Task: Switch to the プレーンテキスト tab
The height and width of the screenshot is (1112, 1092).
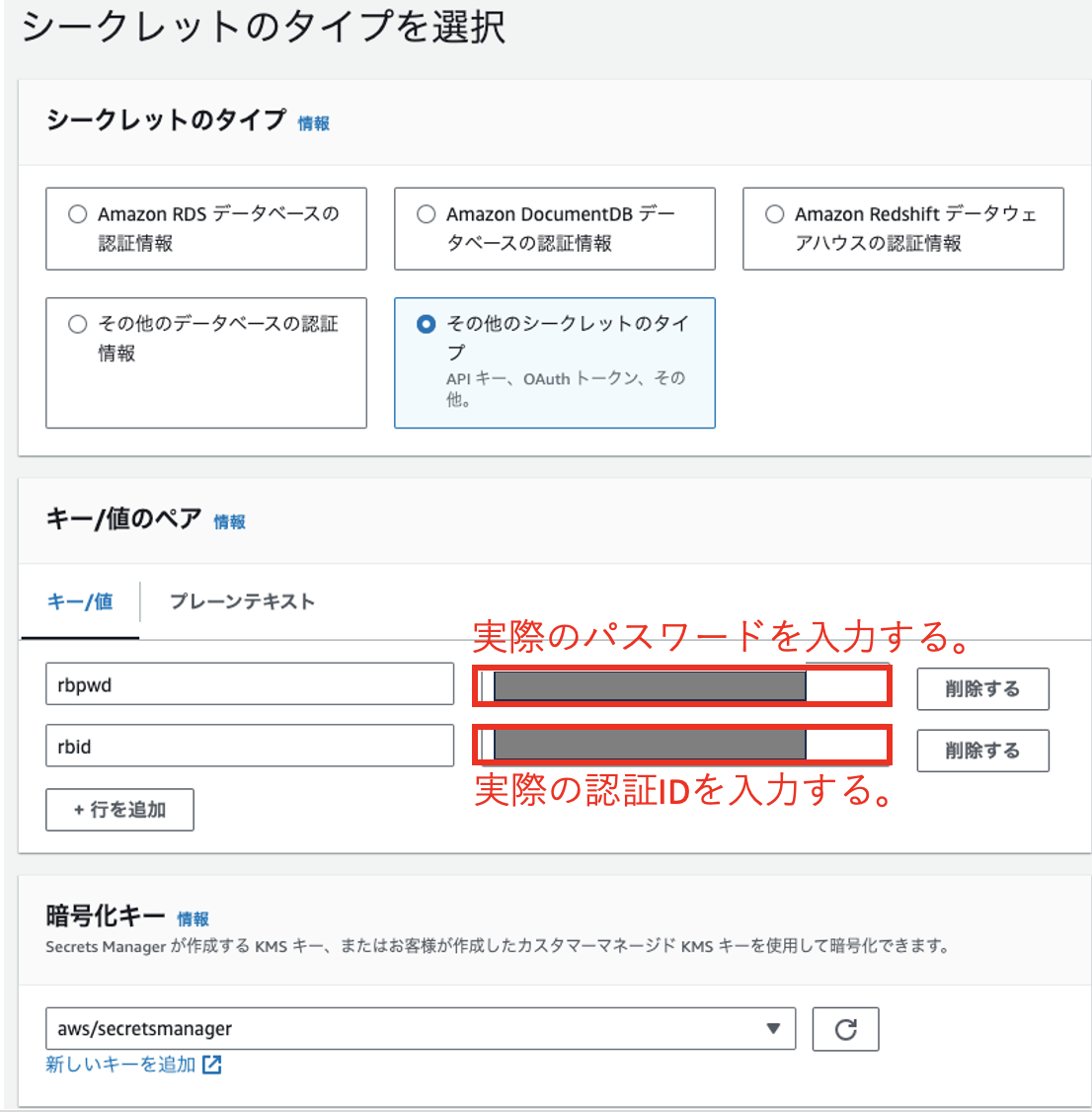Action: tap(242, 601)
